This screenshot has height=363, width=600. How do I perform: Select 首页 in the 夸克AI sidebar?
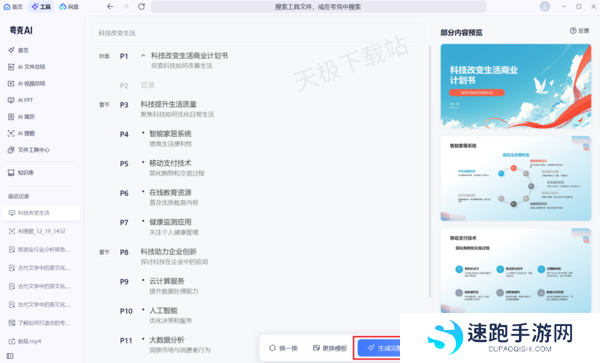(x=18, y=50)
